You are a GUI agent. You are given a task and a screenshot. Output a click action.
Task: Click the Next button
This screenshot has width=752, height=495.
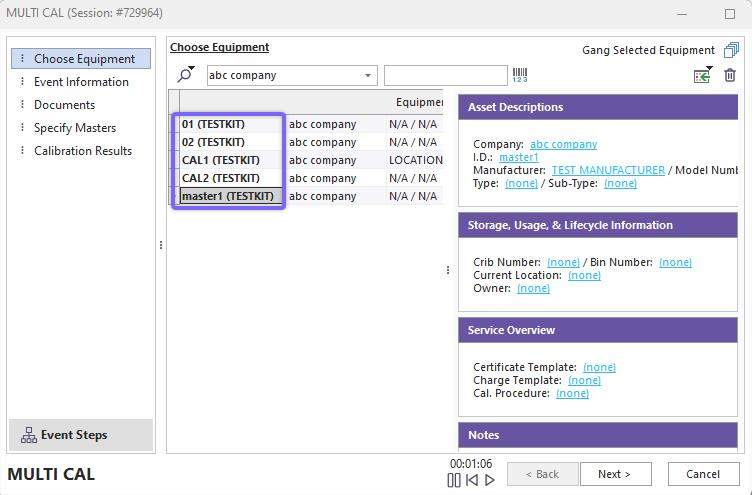pyautogui.click(x=614, y=474)
